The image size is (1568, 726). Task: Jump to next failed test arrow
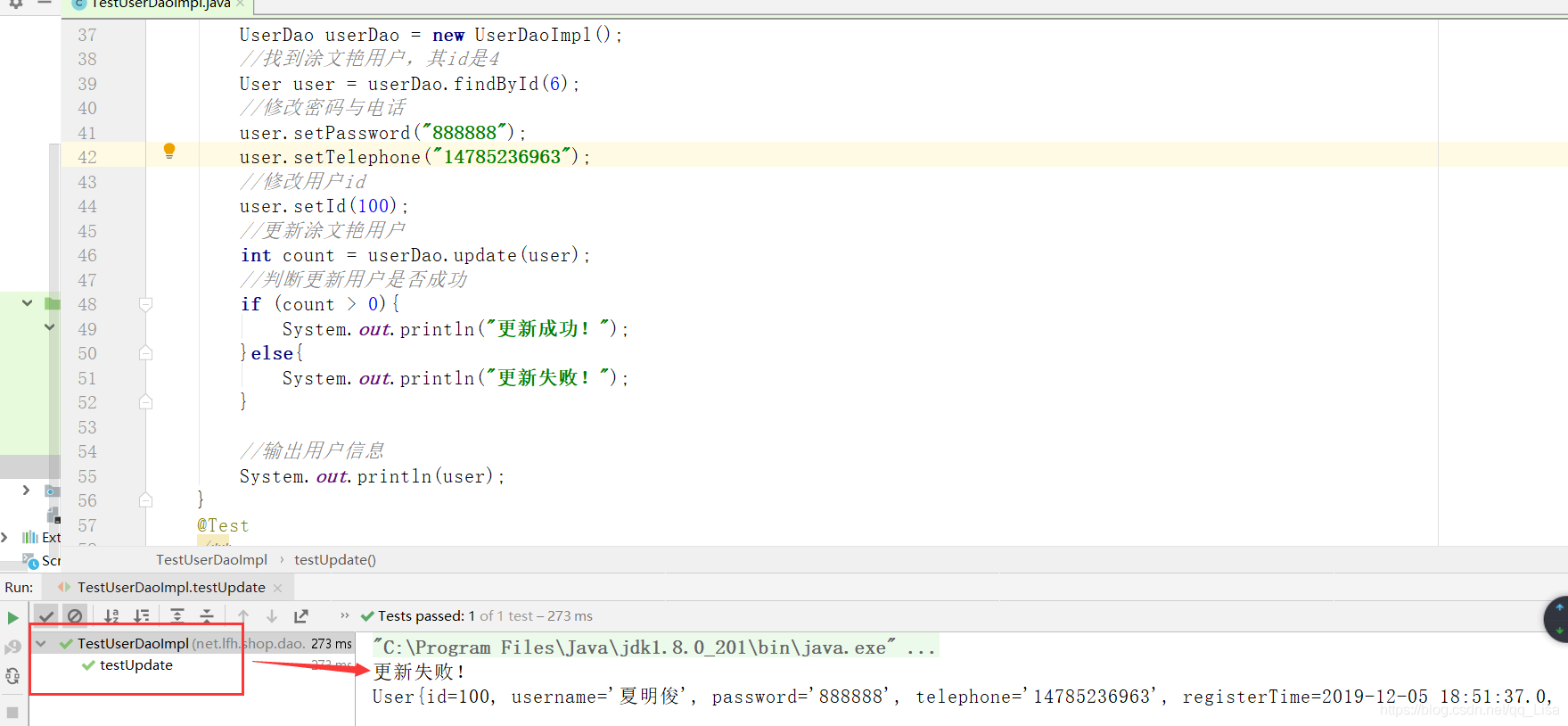click(272, 615)
